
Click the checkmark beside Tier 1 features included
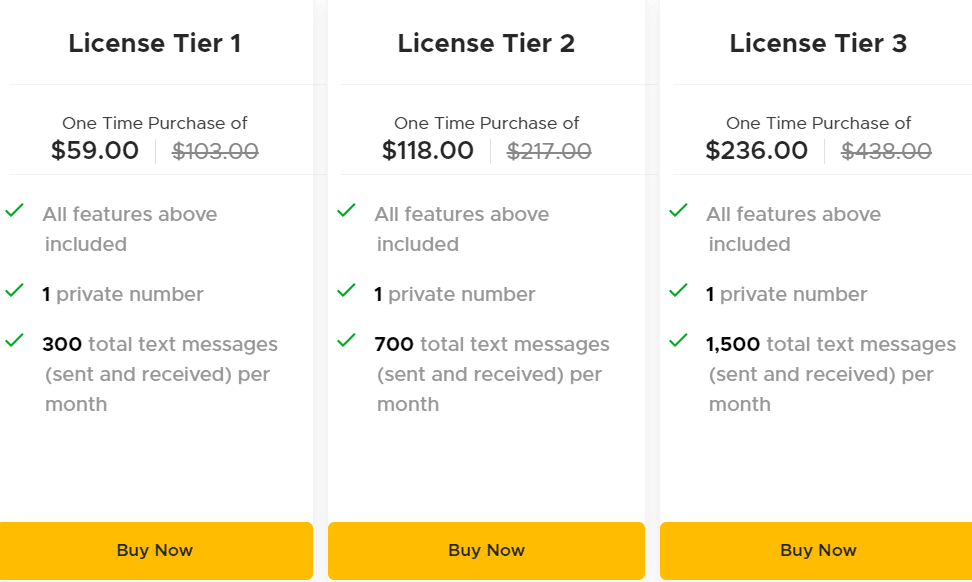pos(16,210)
